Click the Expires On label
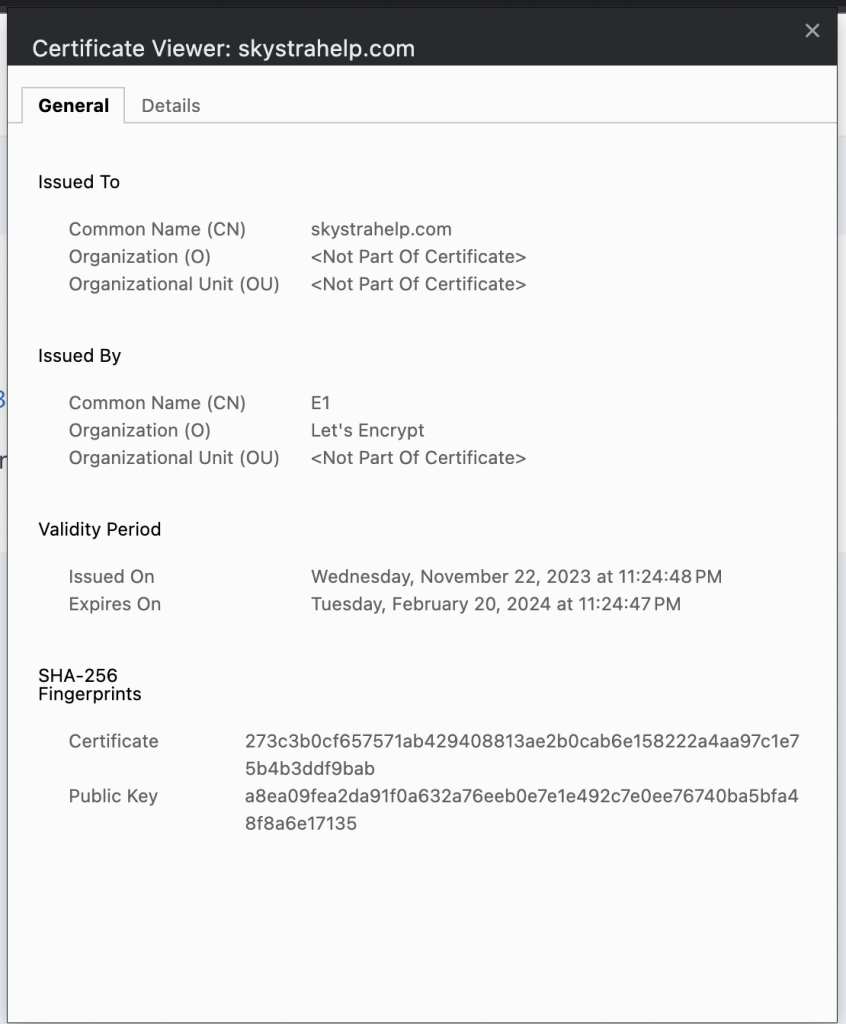The image size is (846, 1024). pos(115,604)
